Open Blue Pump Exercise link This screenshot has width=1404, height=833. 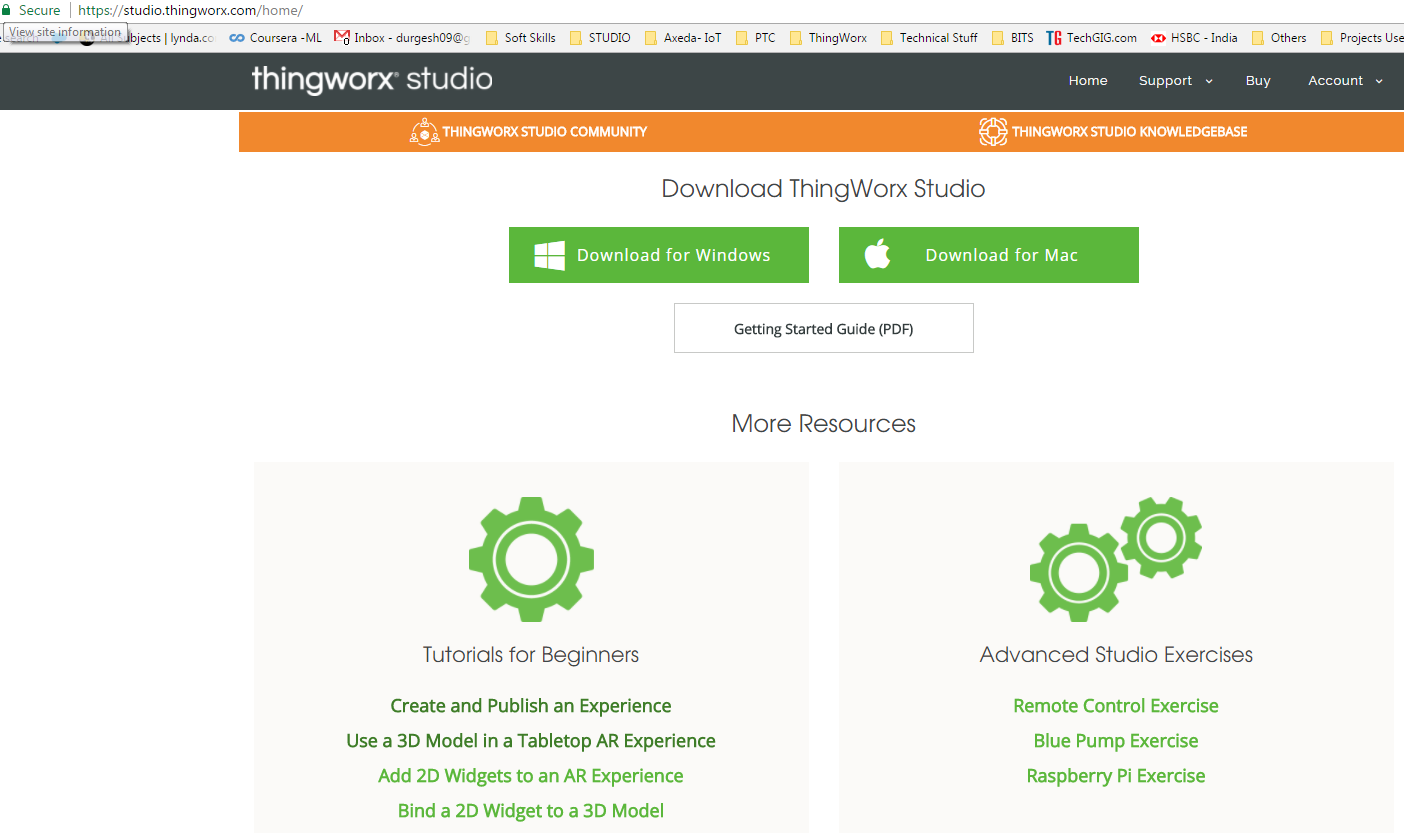pyautogui.click(x=1116, y=741)
